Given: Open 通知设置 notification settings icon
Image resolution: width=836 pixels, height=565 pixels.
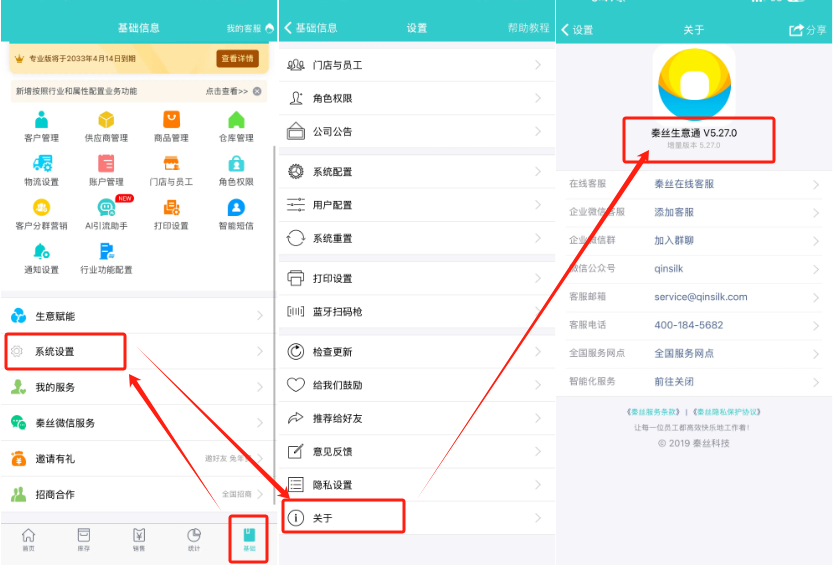Looking at the screenshot, I should coord(42,251).
